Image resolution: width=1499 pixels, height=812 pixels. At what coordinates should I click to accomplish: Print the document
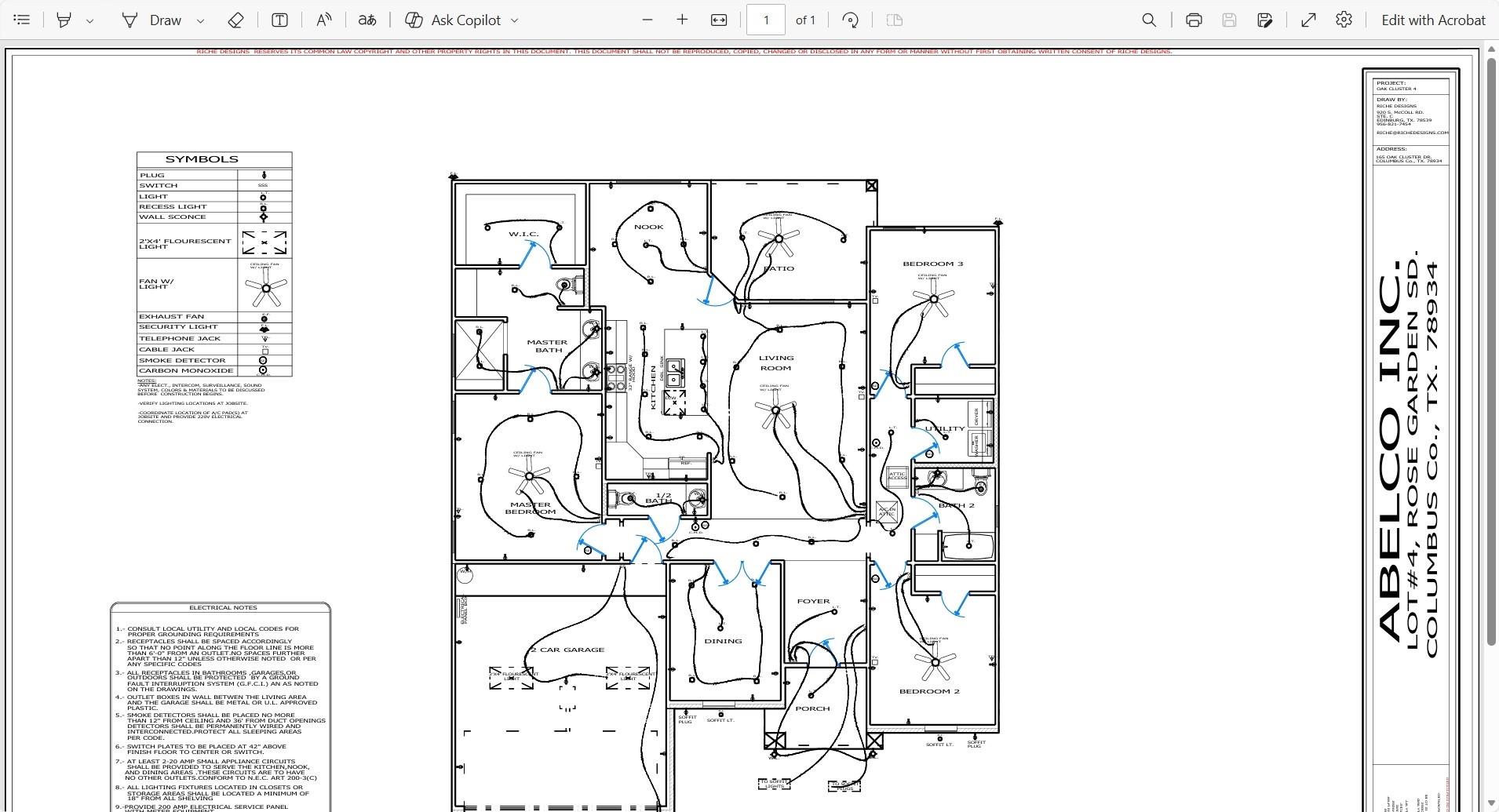[1194, 20]
